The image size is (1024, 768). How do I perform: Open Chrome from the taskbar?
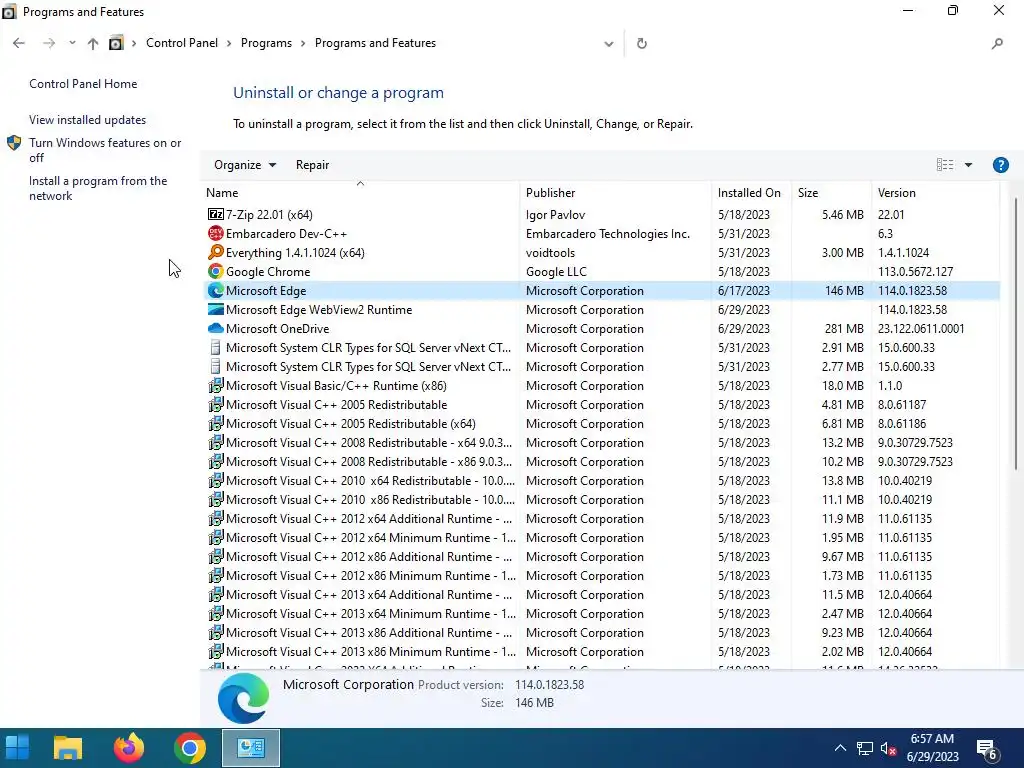coord(189,748)
